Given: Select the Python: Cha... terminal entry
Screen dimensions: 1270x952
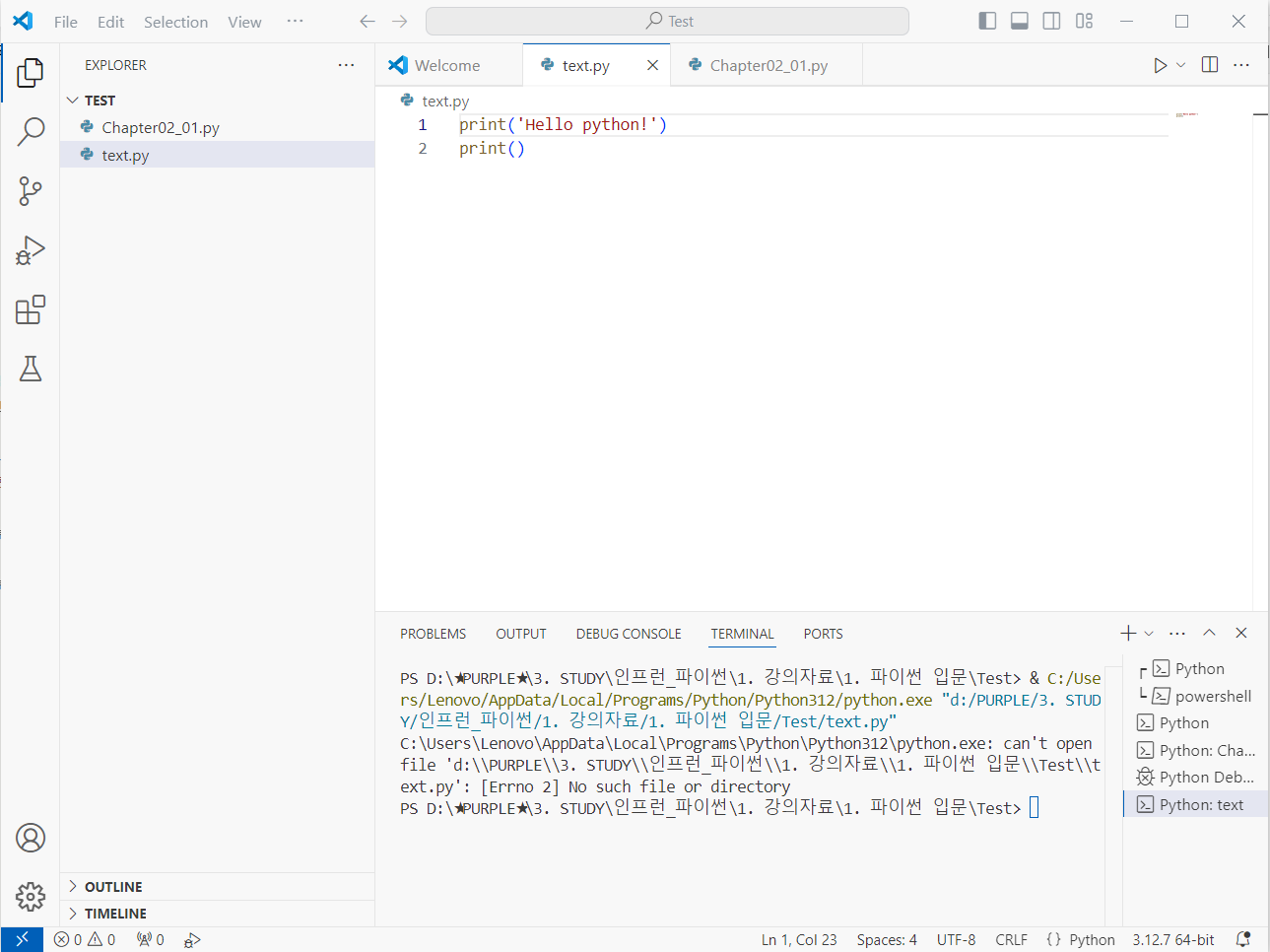Looking at the screenshot, I should 1194,750.
